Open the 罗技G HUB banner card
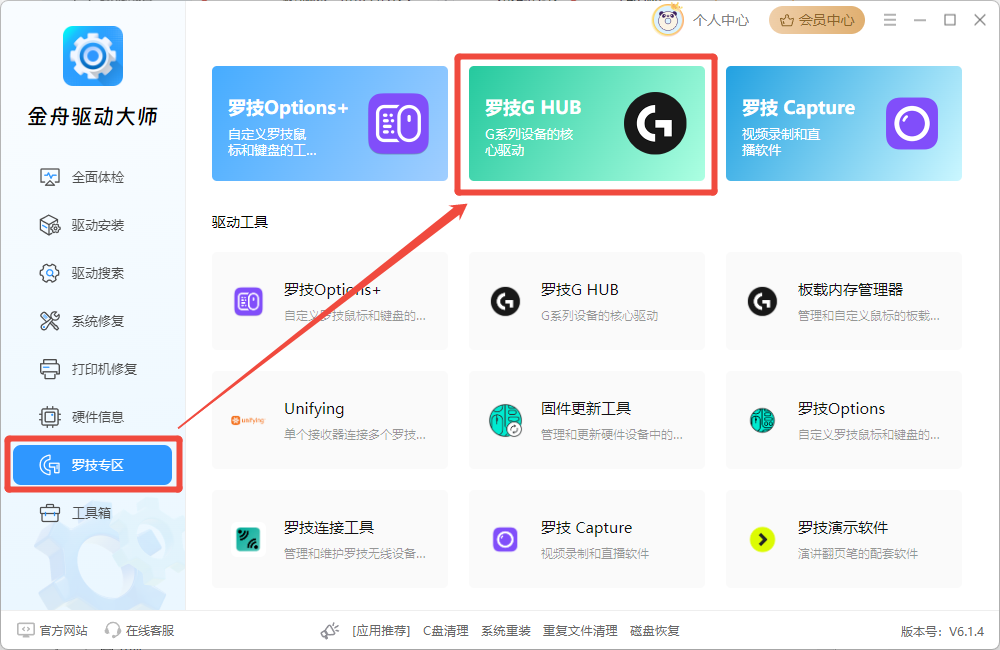1000x650 pixels. click(x=586, y=123)
